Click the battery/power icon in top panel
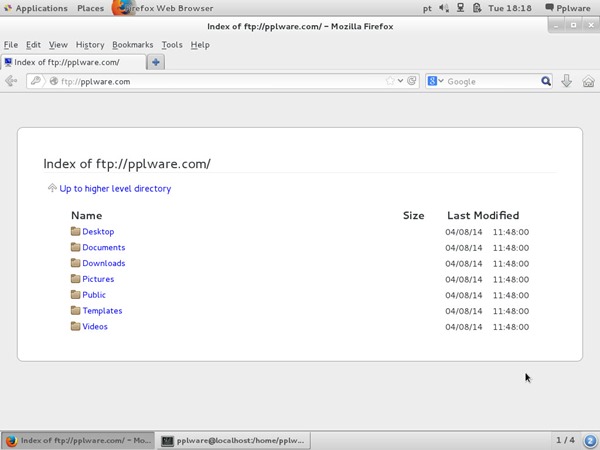Screen dimensions: 600x450 tap(476, 8)
